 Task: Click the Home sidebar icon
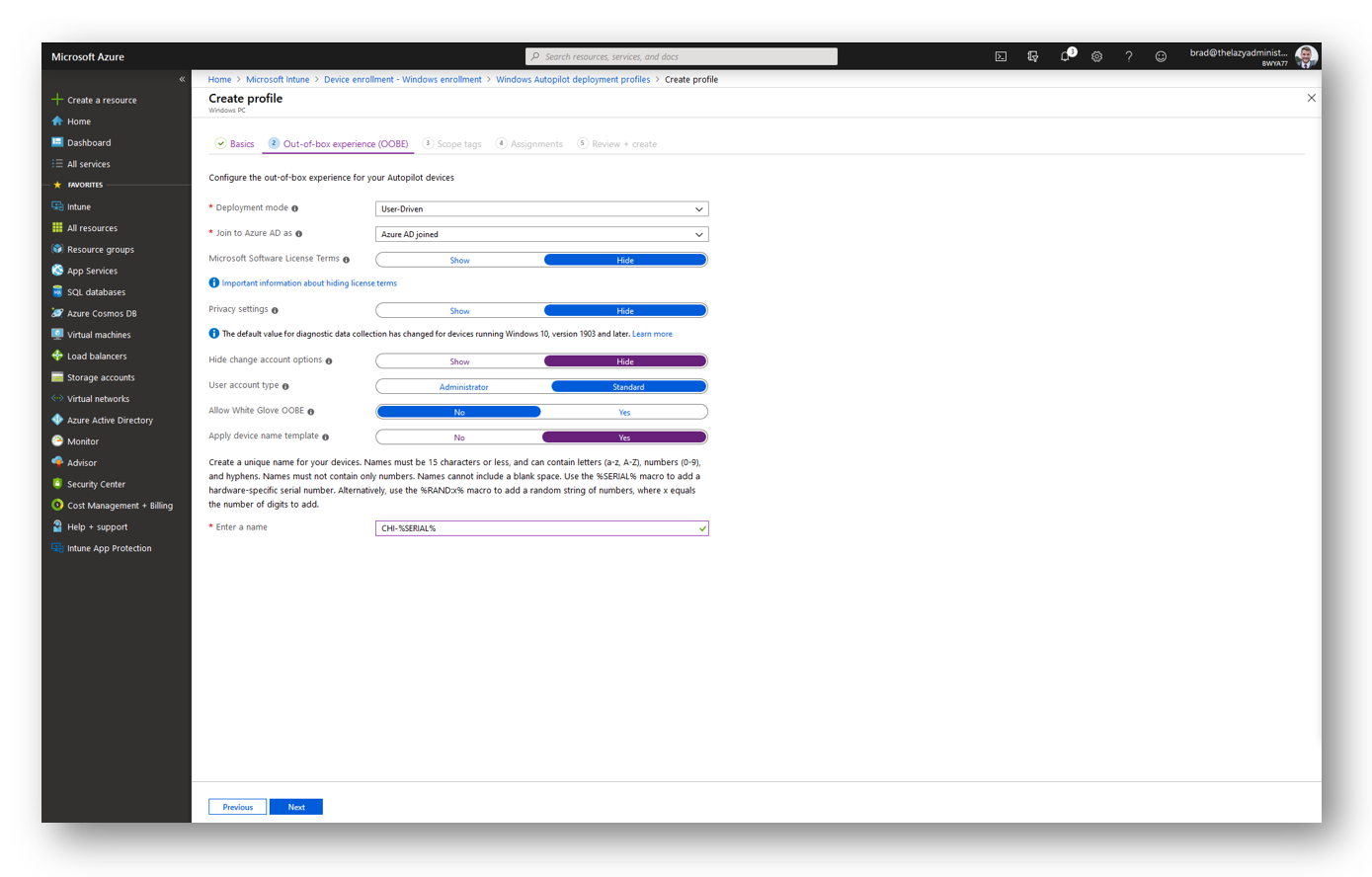coord(57,121)
